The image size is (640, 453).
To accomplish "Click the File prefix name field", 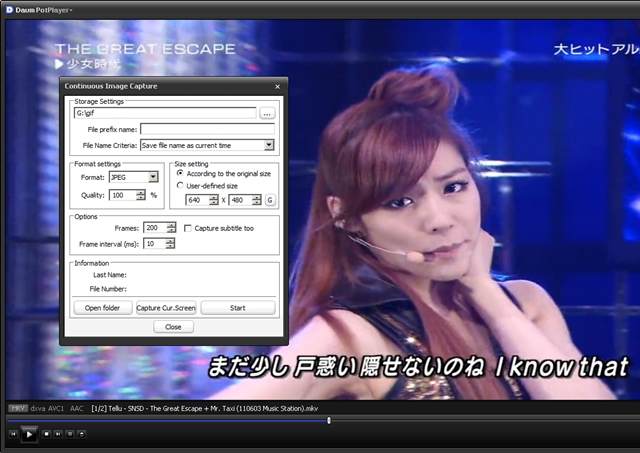I will point(207,129).
